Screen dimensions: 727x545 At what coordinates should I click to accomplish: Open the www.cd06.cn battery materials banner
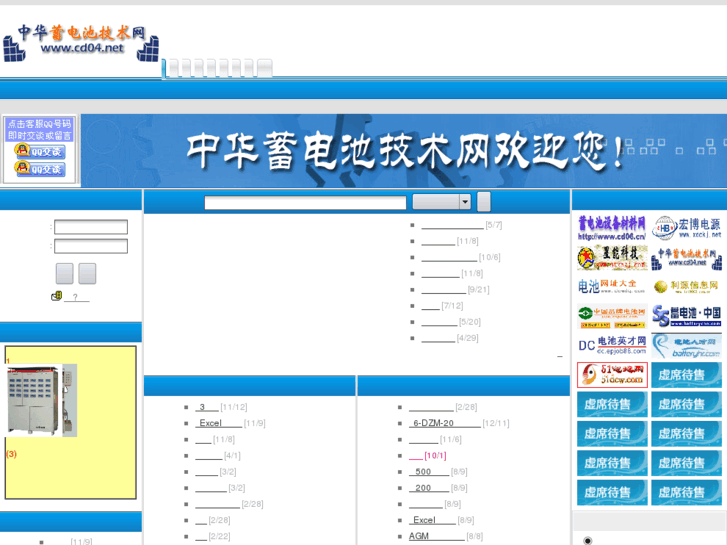coord(612,228)
